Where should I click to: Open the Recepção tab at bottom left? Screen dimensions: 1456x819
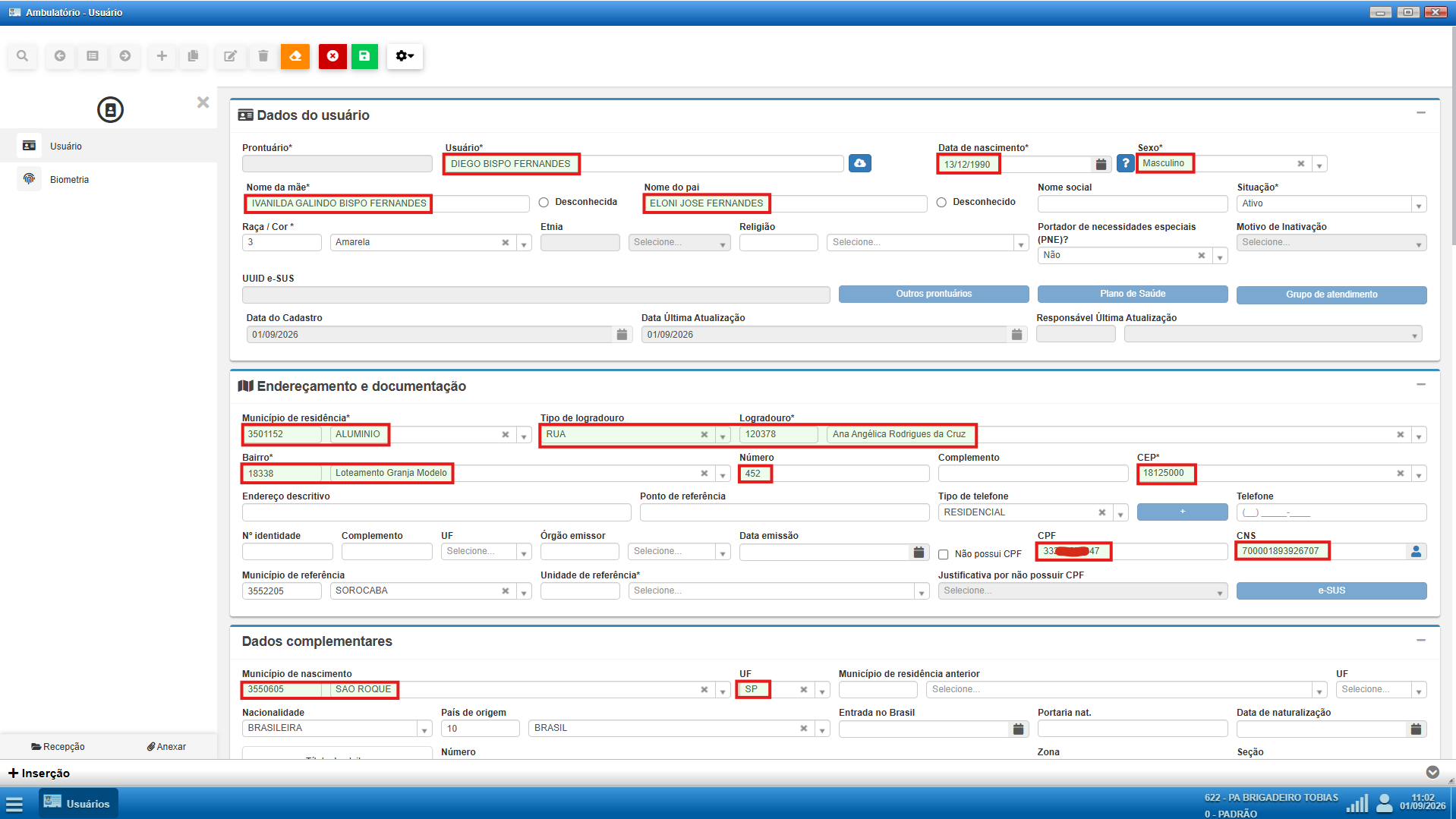58,747
